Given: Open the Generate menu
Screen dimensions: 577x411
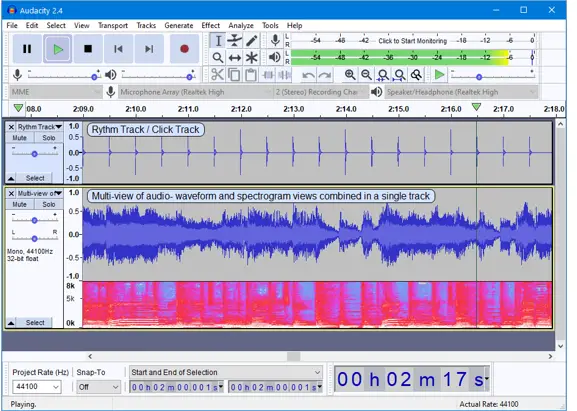Looking at the screenshot, I should pyautogui.click(x=179, y=25).
